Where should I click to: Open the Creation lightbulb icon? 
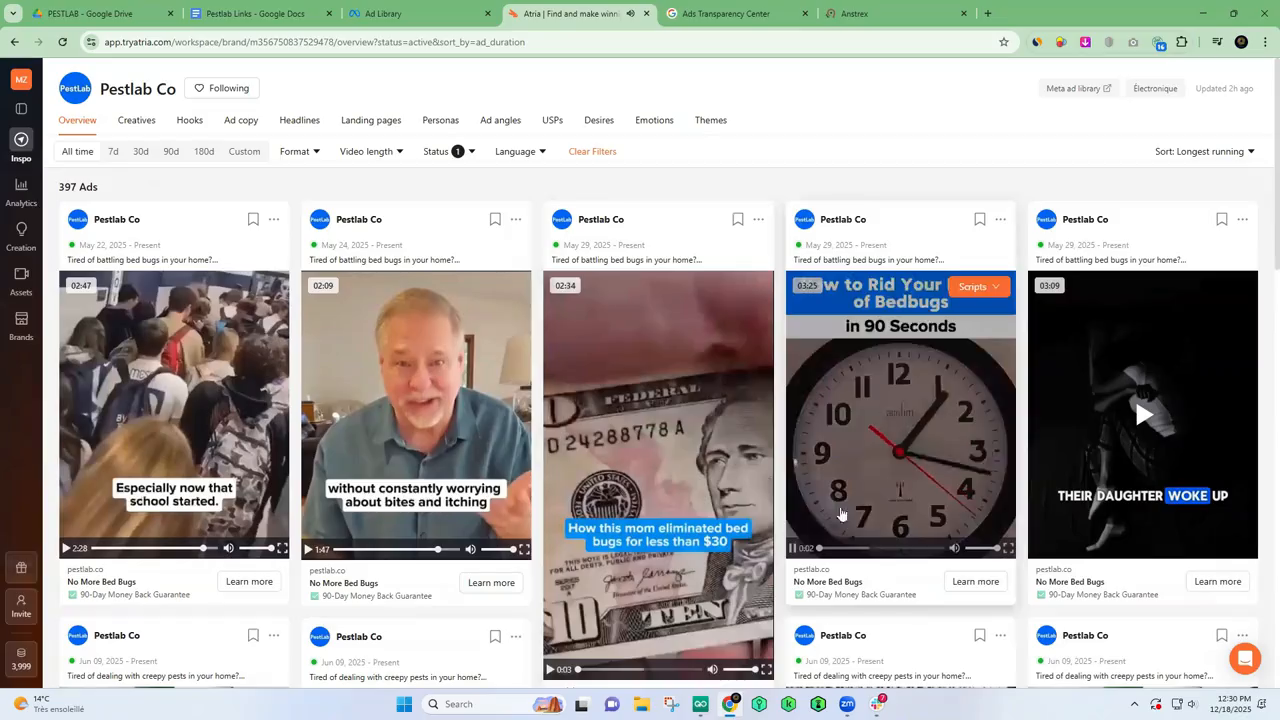pos(21,236)
